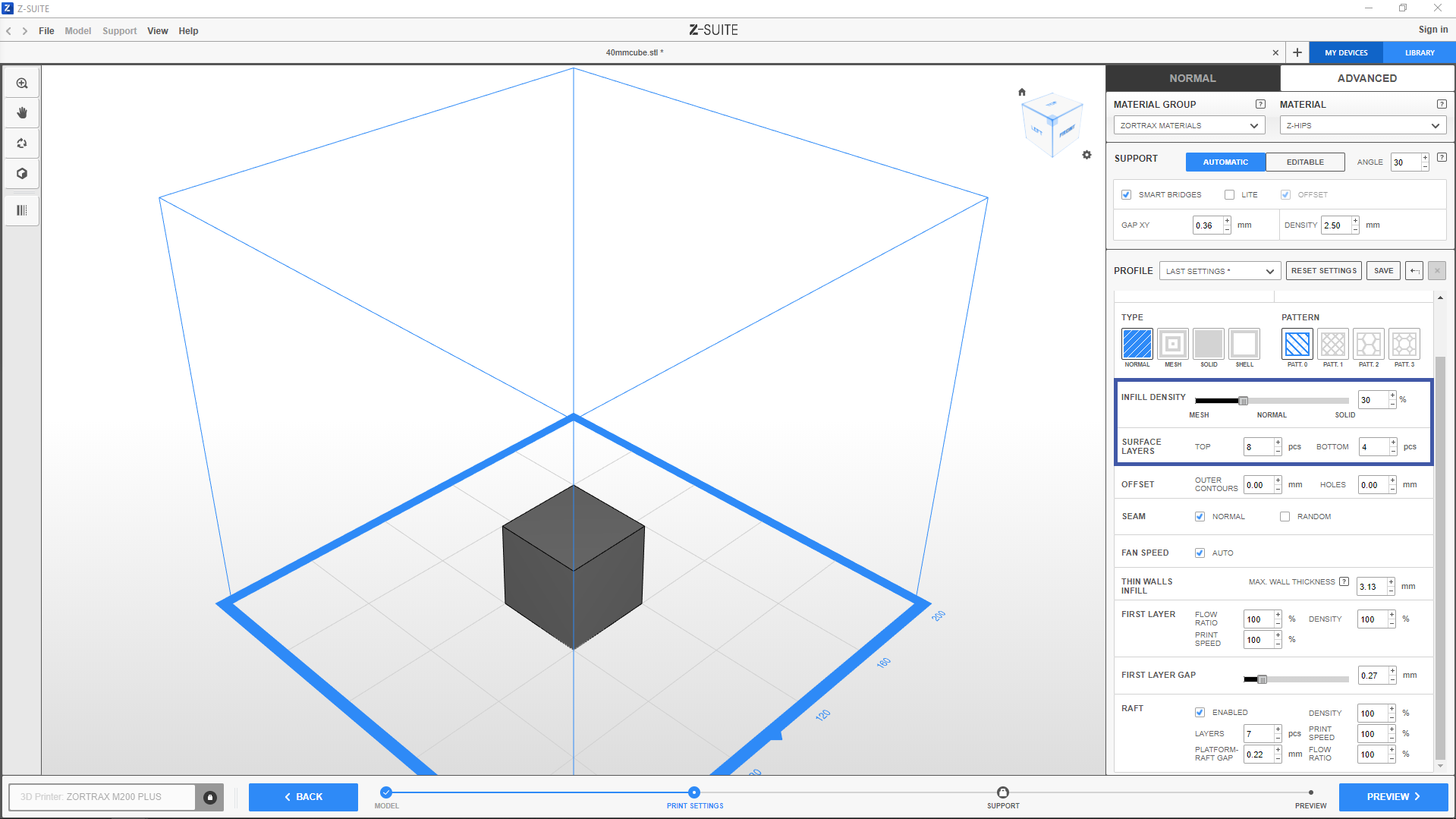The height and width of the screenshot is (819, 1456).
Task: Open view cube settings gear
Action: click(1086, 155)
